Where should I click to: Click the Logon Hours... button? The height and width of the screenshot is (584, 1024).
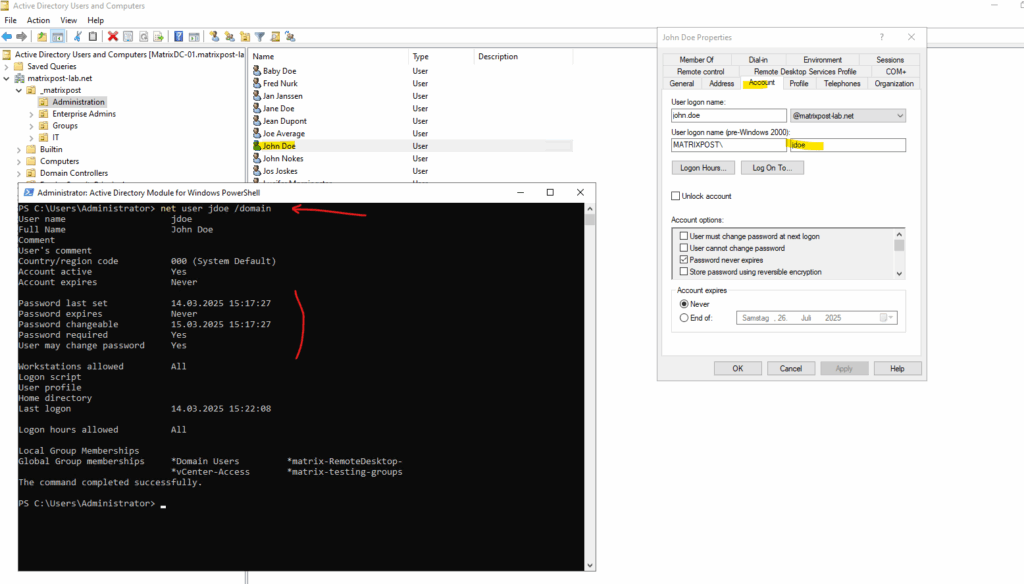coord(703,168)
